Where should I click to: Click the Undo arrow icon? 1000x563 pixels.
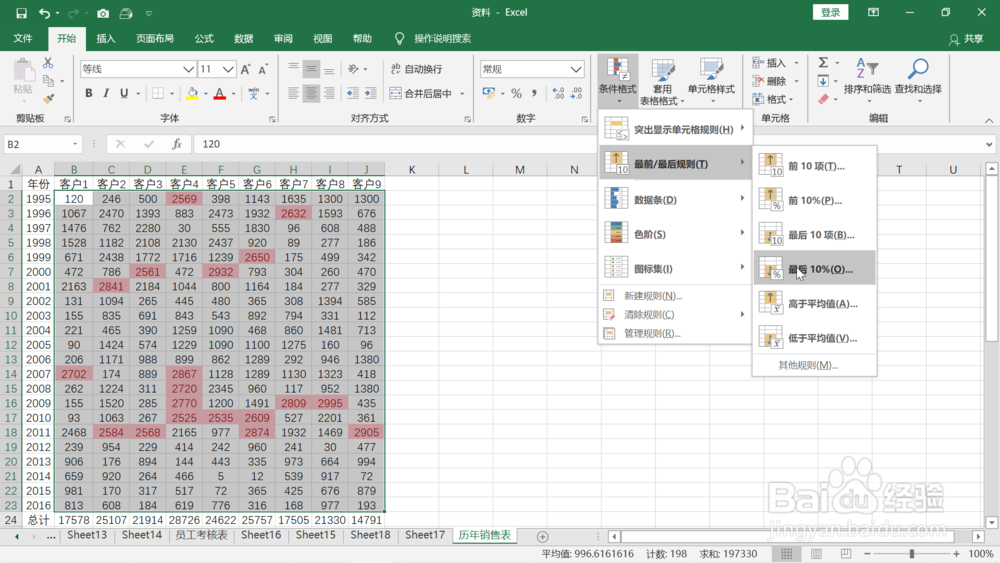pyautogui.click(x=43, y=13)
